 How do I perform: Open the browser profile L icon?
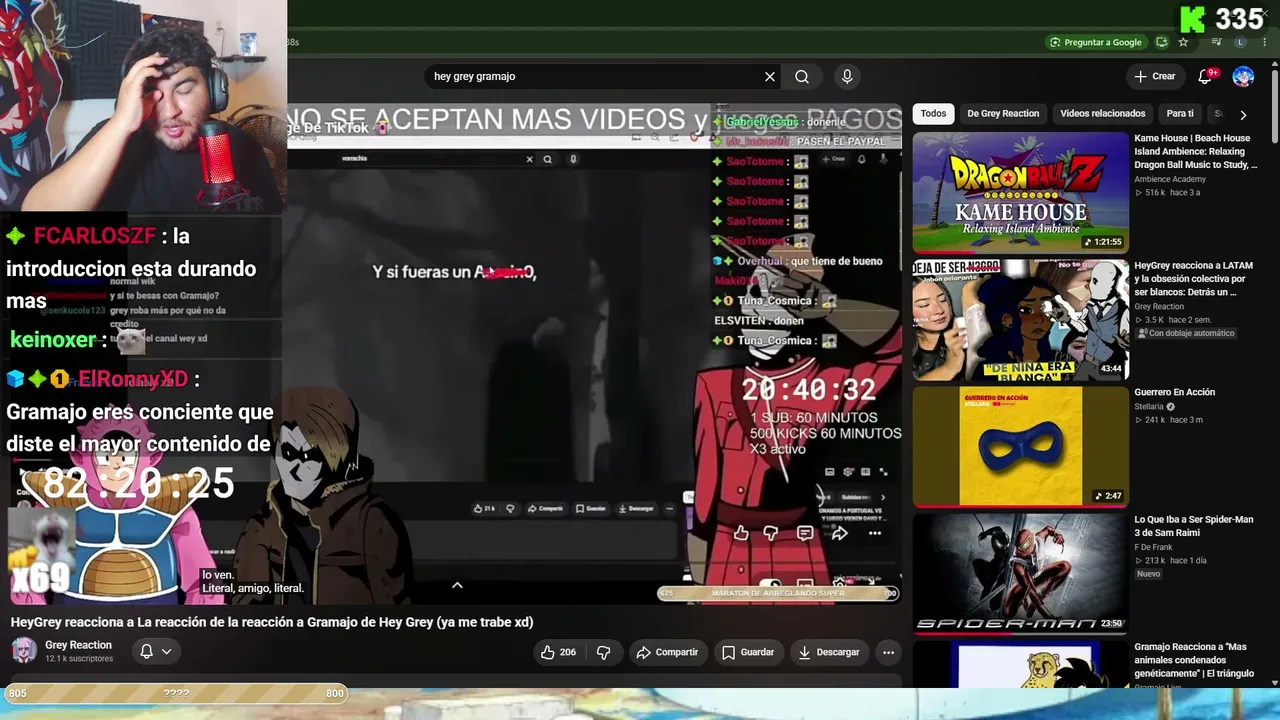pos(1241,42)
